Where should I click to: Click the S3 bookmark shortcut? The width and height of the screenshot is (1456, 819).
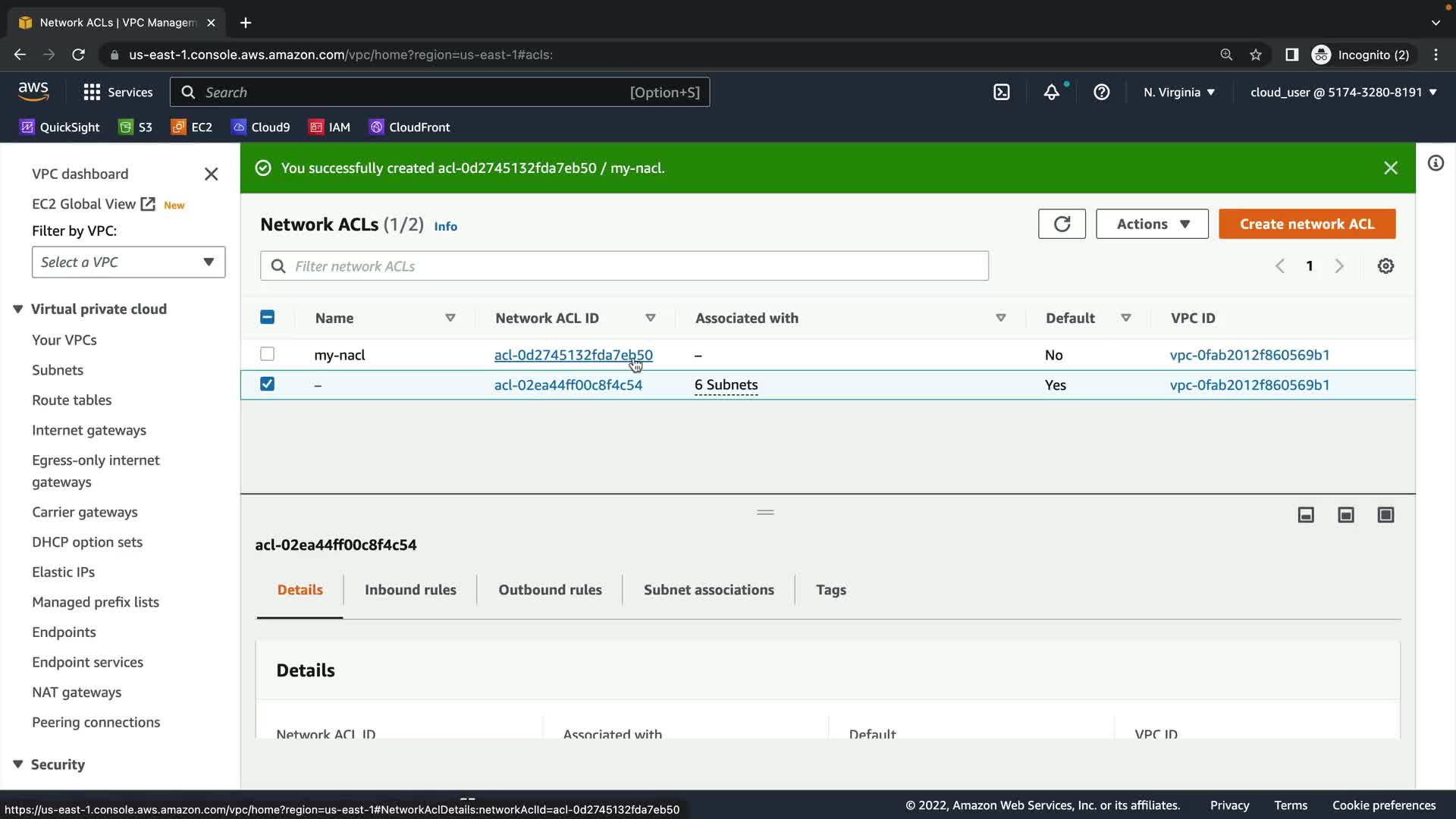(136, 127)
